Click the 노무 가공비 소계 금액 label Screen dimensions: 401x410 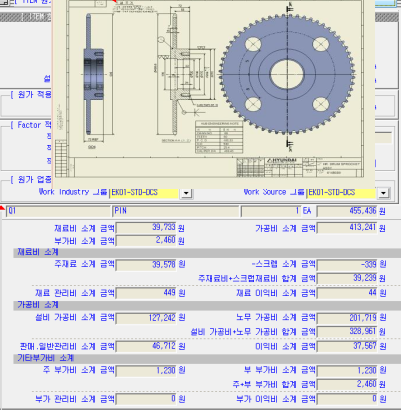(x=276, y=318)
